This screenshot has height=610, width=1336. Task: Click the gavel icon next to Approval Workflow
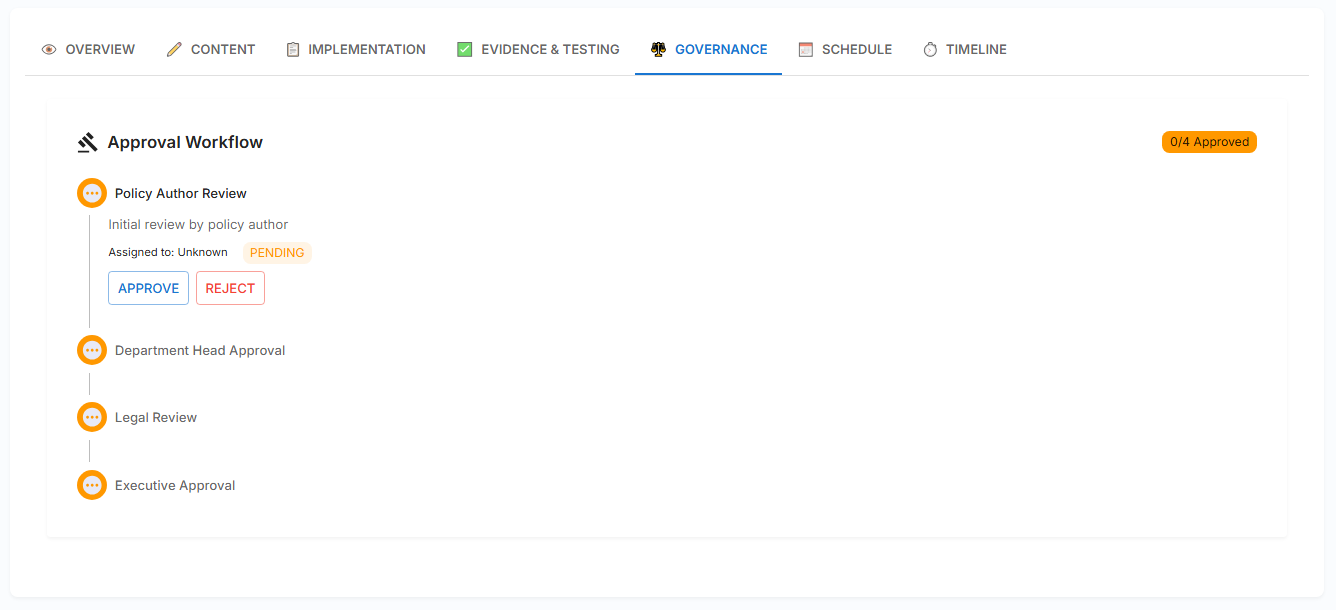88,143
